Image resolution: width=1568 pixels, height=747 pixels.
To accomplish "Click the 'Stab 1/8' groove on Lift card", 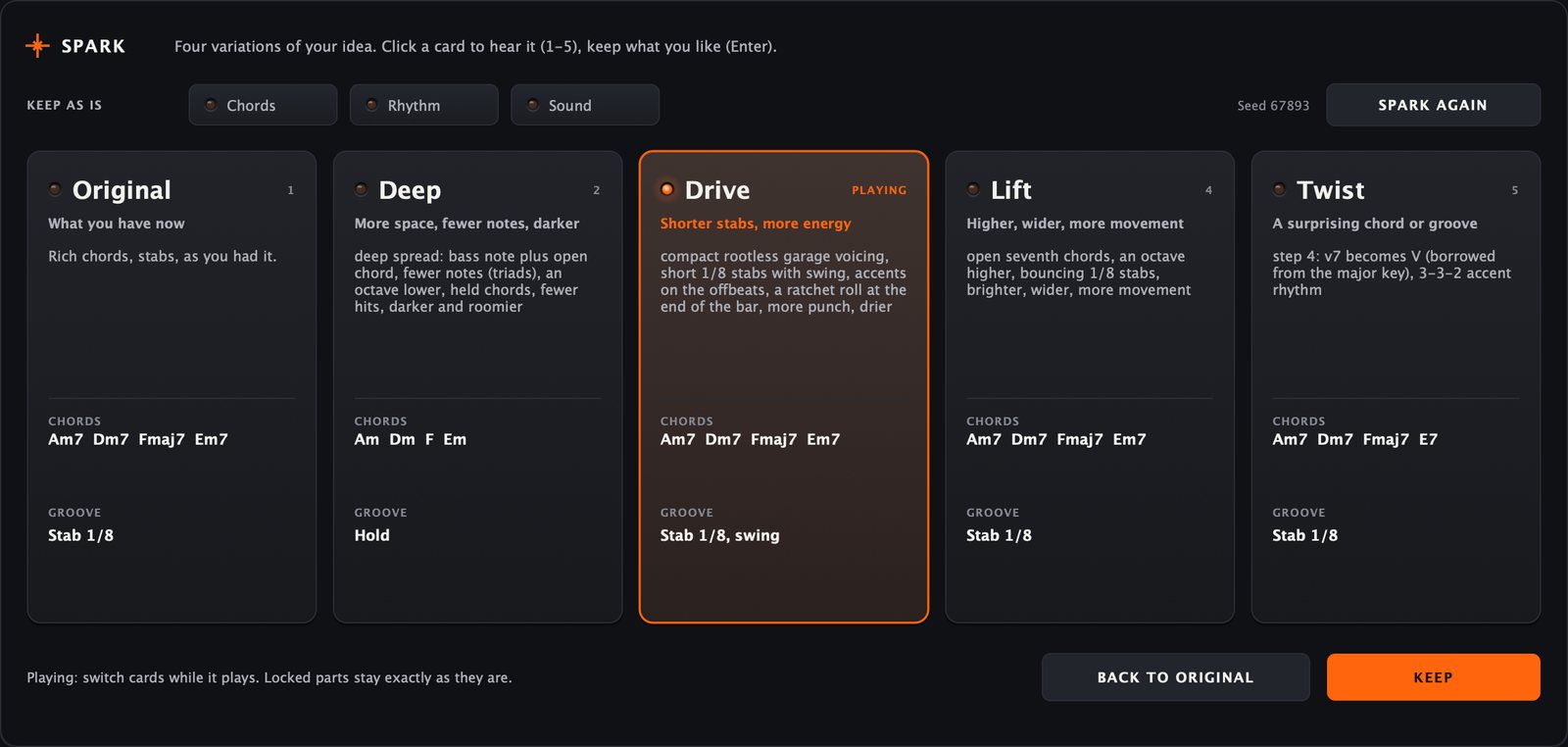I will pyautogui.click(x=999, y=535).
